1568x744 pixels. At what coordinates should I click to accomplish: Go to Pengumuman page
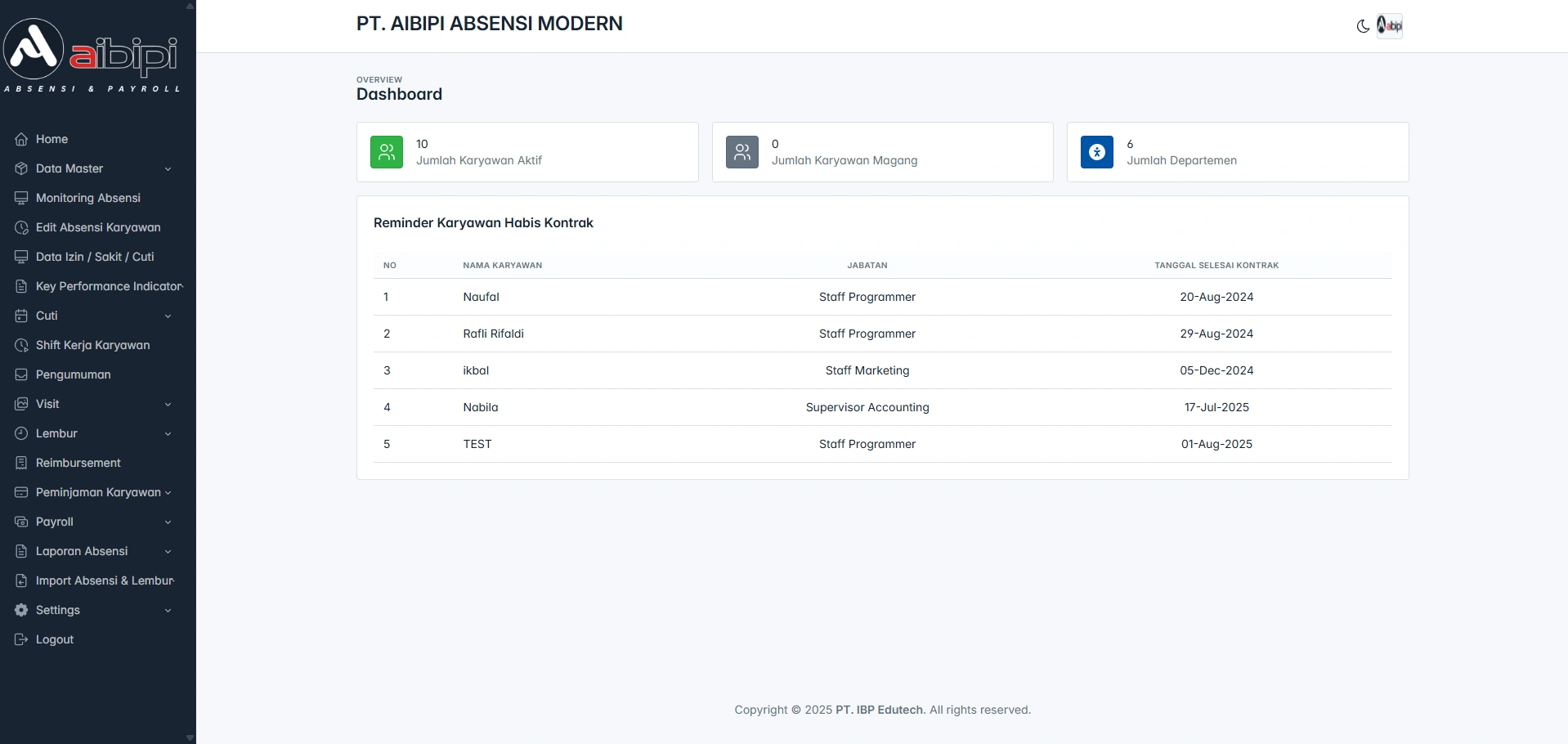73,374
